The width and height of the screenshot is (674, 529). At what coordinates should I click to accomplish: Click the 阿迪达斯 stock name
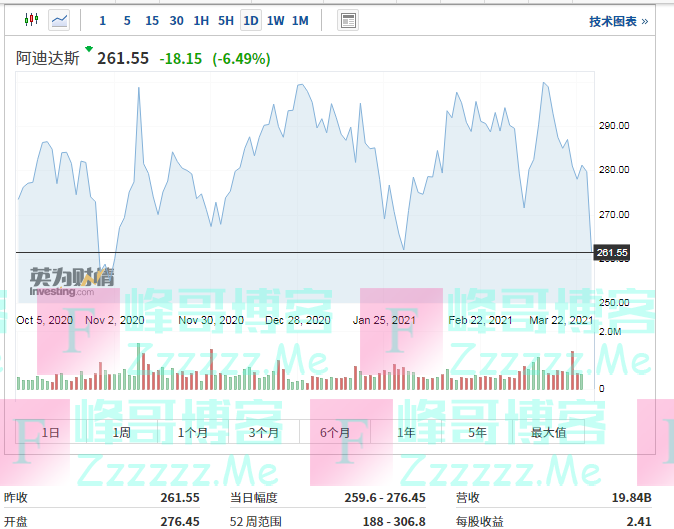48,58
